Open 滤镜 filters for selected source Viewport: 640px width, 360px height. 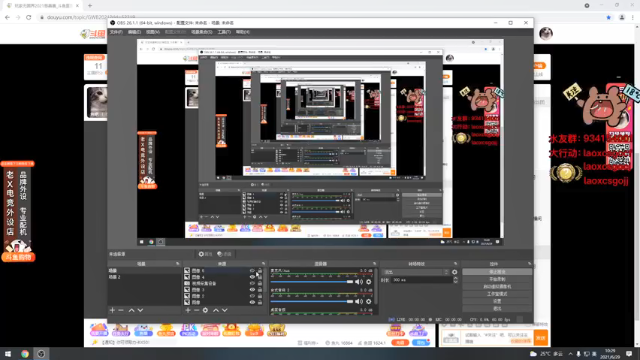[x=224, y=254]
